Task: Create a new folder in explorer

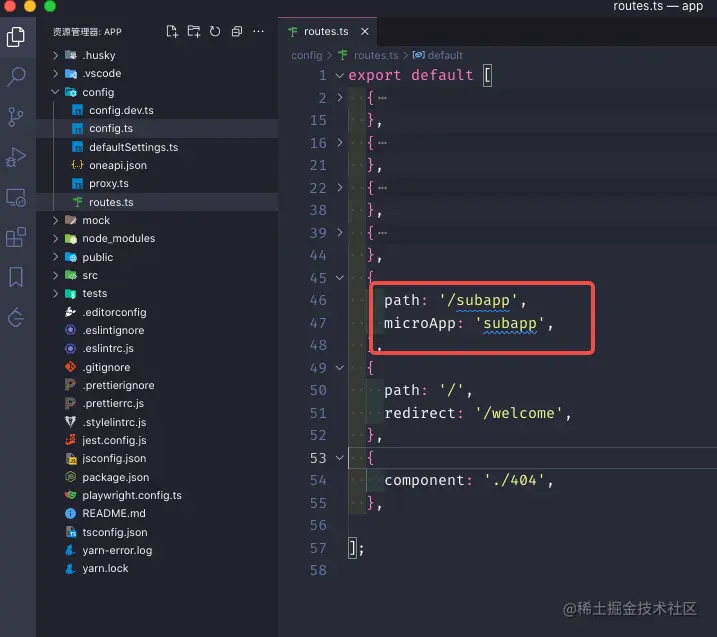Action: tap(194, 32)
